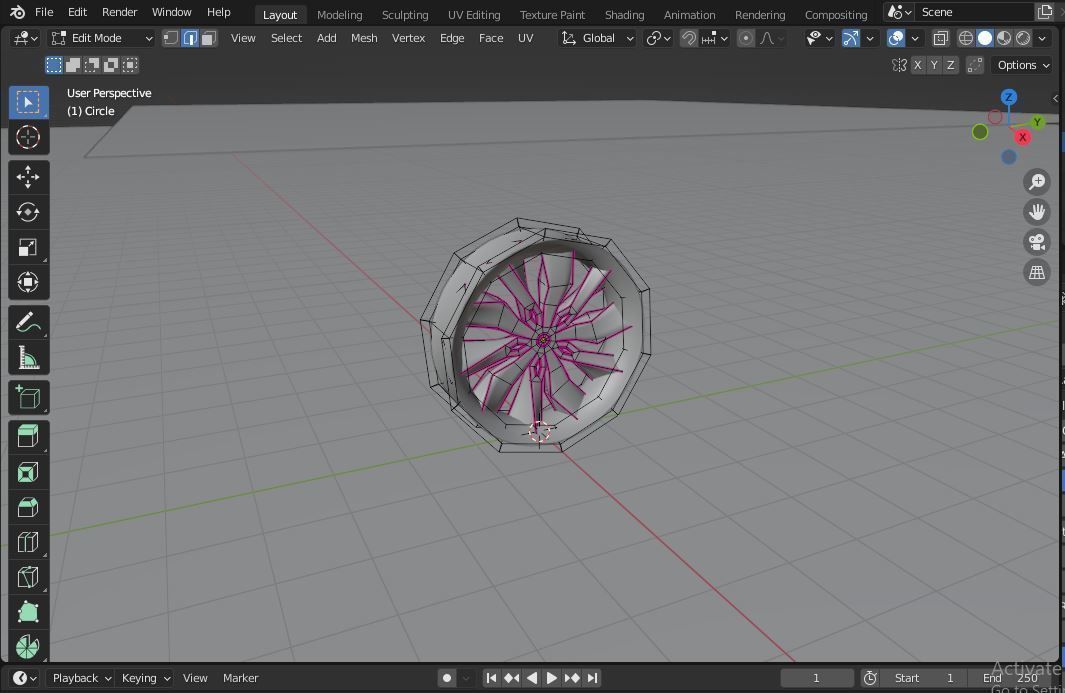Click the Y axis mirror button
This screenshot has width=1065, height=693.
(x=932, y=64)
